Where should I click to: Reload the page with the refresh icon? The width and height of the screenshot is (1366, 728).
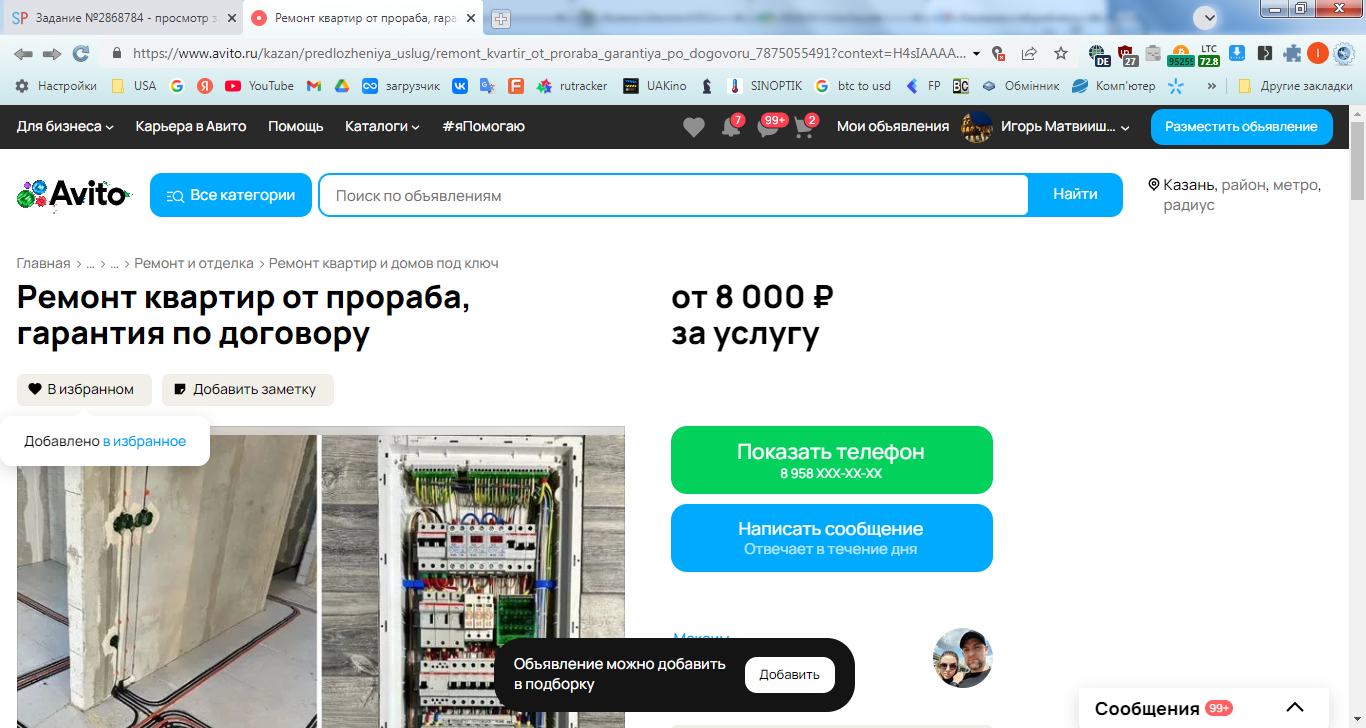click(x=81, y=53)
